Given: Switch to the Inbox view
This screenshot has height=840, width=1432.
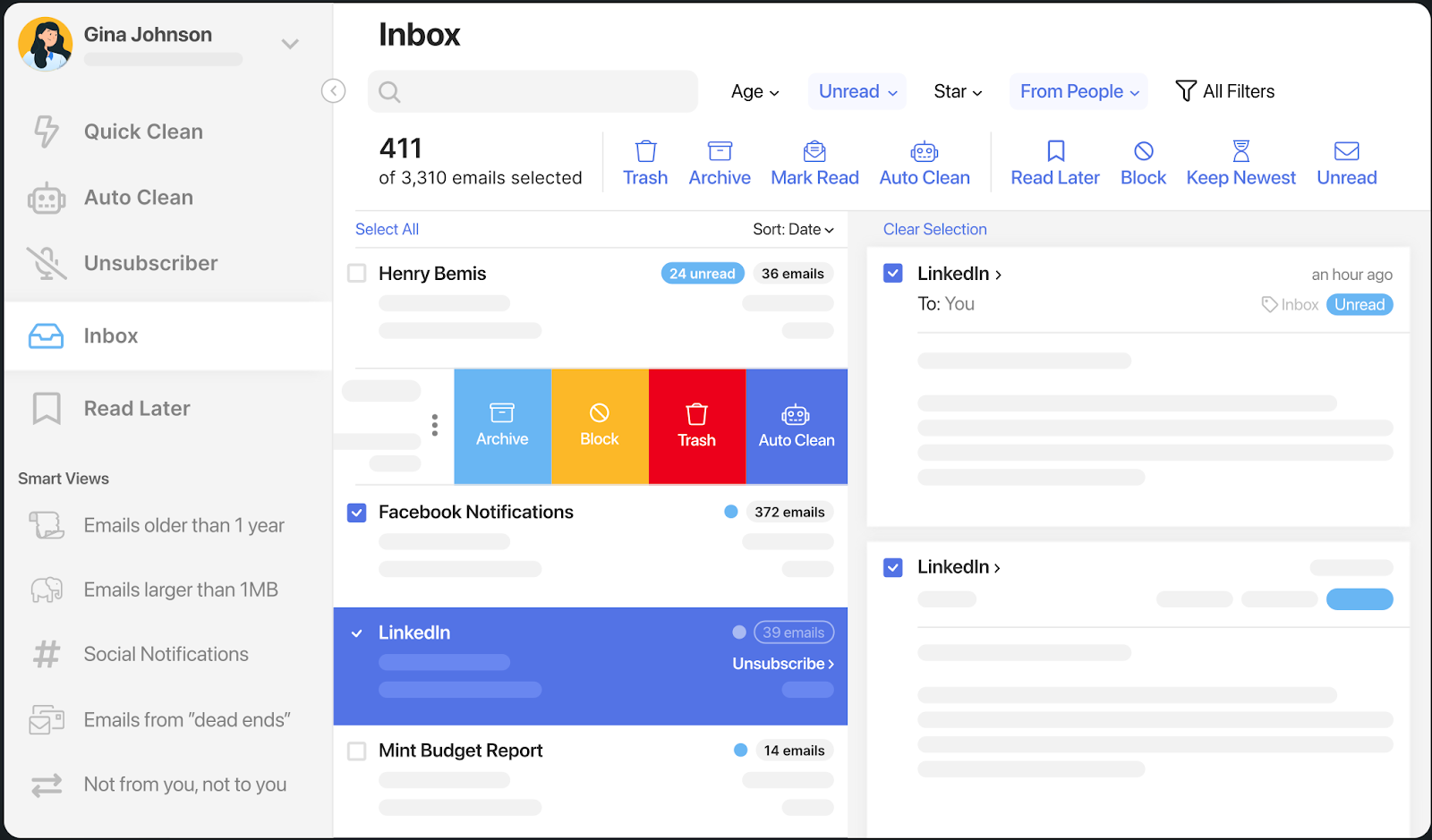Looking at the screenshot, I should point(110,335).
